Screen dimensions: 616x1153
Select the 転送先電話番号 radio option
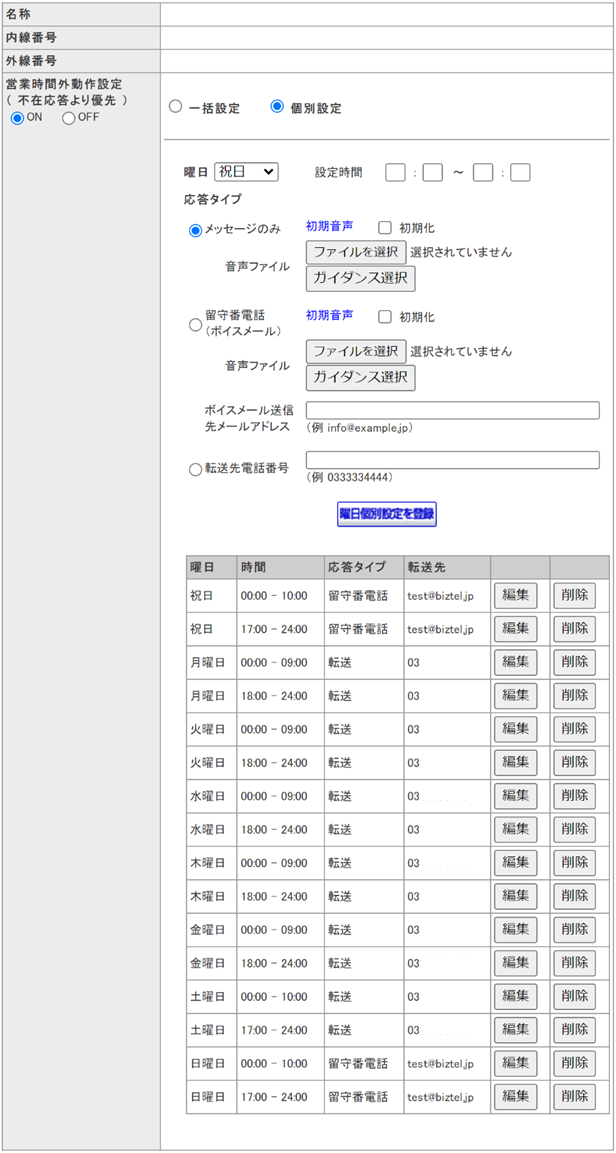click(x=195, y=469)
